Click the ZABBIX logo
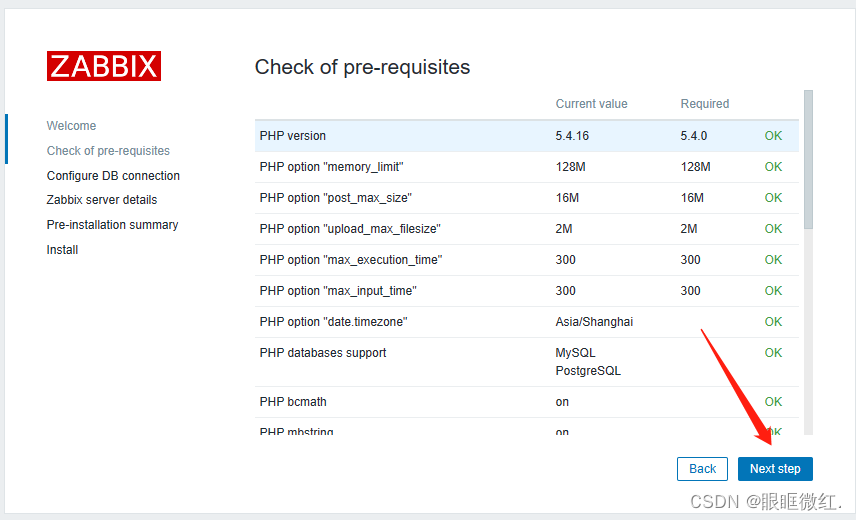856x520 pixels. [x=103, y=66]
